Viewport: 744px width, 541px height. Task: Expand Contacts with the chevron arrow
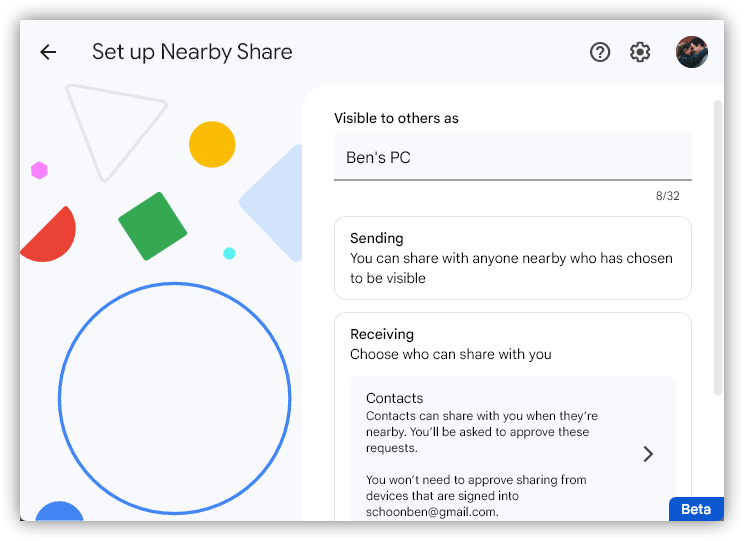[648, 454]
